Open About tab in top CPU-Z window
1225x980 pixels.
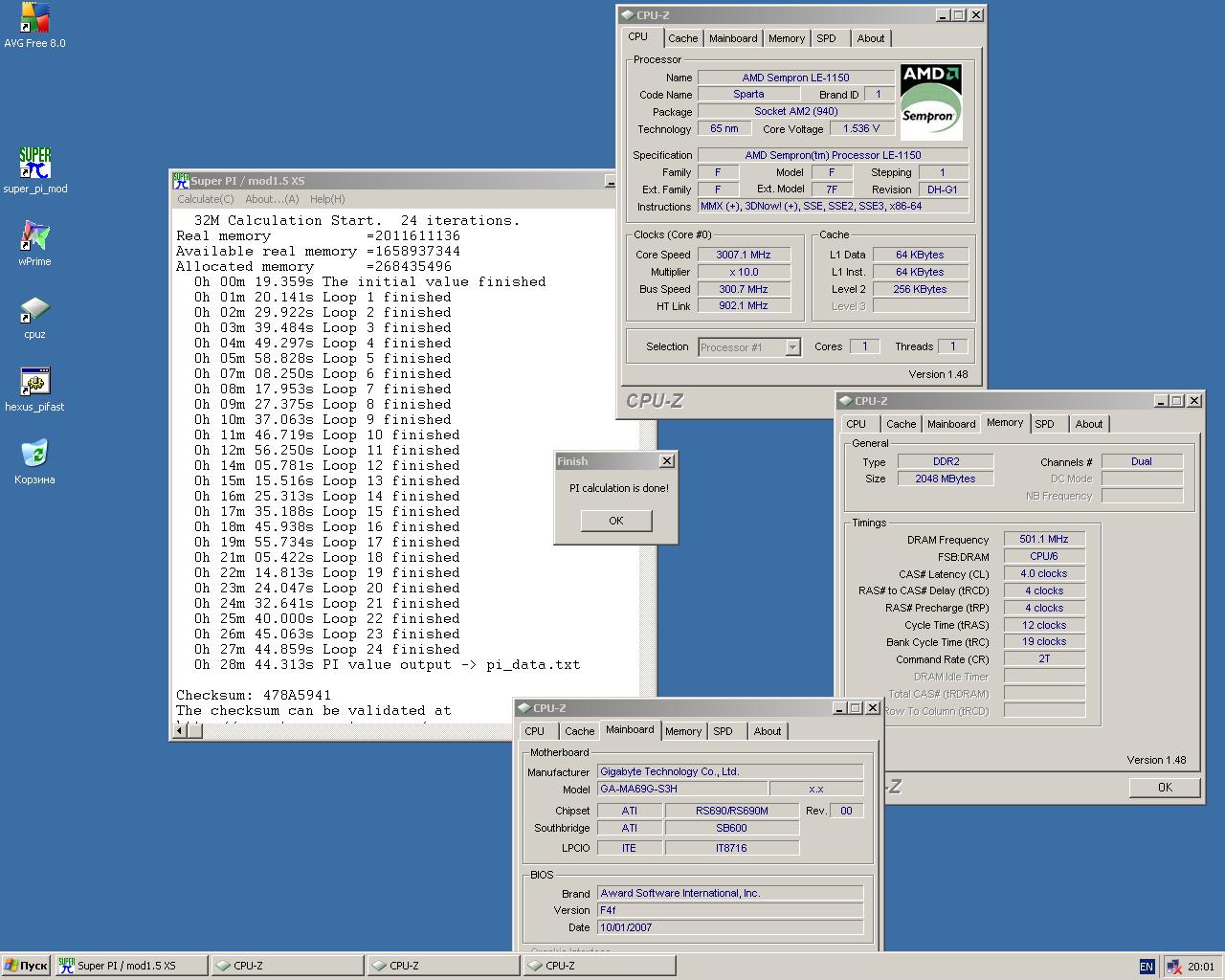coord(871,38)
